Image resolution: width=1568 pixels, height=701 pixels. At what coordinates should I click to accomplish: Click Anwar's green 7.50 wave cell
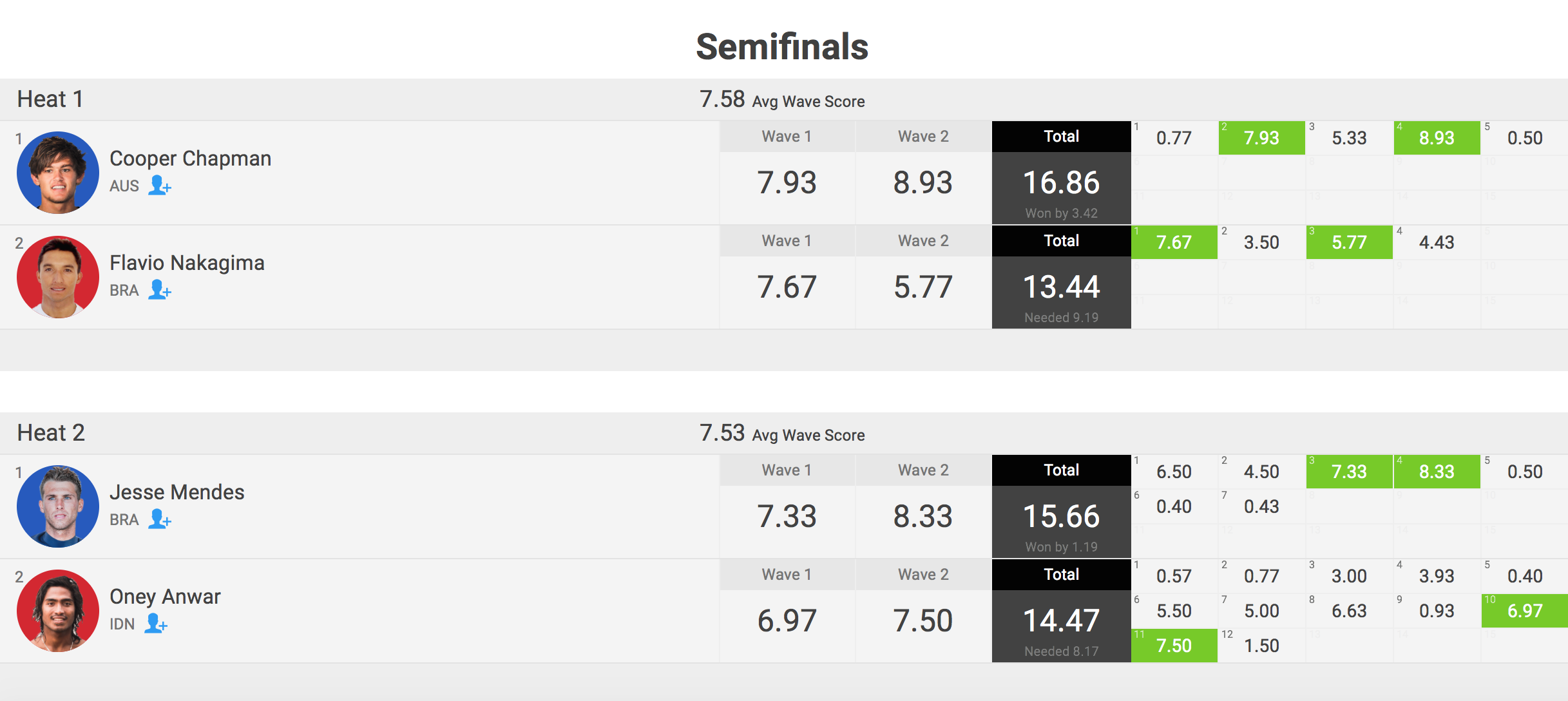[x=1174, y=646]
